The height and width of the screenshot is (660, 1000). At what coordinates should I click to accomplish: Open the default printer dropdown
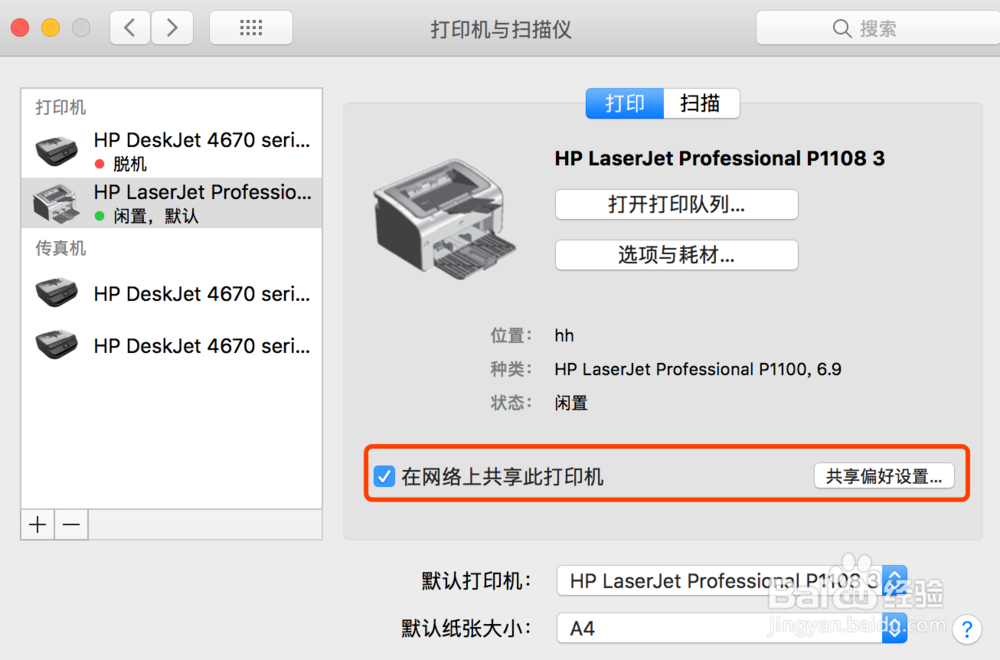(x=731, y=581)
